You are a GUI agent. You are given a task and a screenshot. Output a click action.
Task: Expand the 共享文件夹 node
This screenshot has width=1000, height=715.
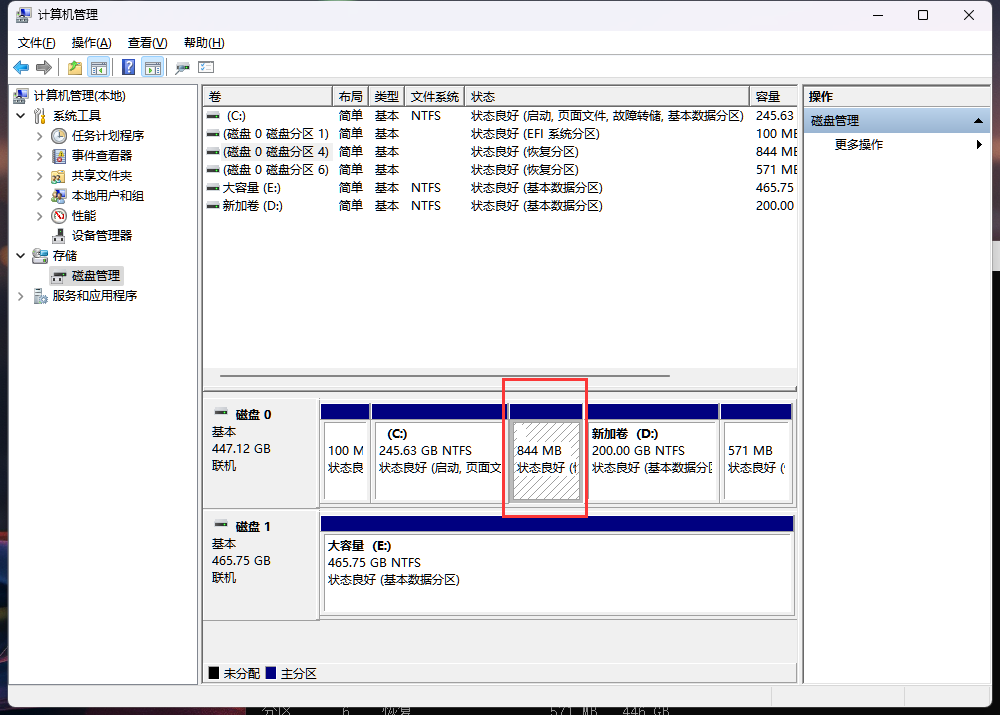pos(39,176)
